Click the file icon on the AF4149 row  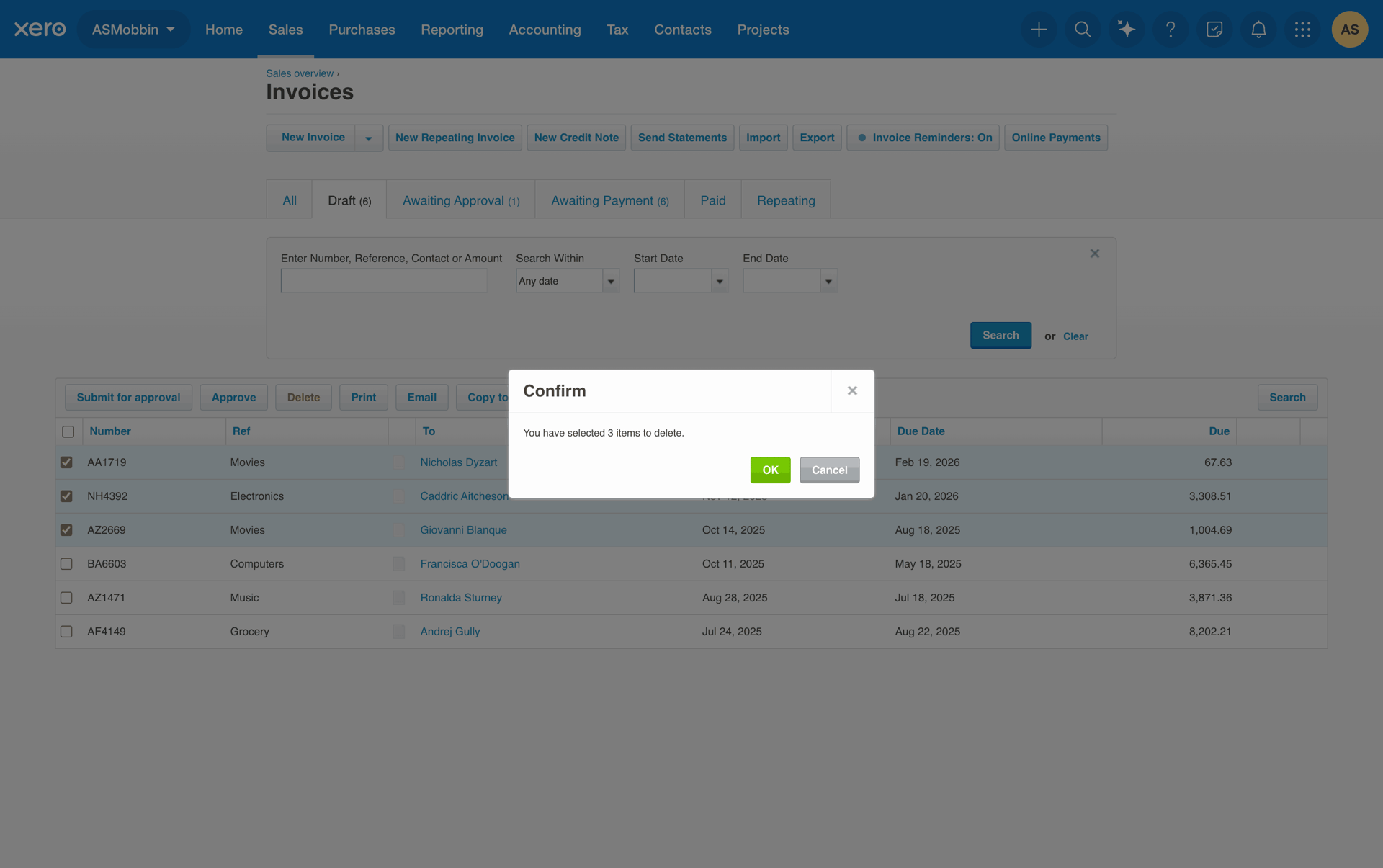click(398, 632)
